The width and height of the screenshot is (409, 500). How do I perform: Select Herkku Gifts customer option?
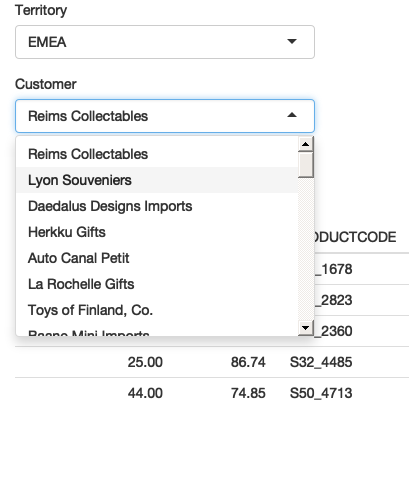pyautogui.click(x=157, y=232)
